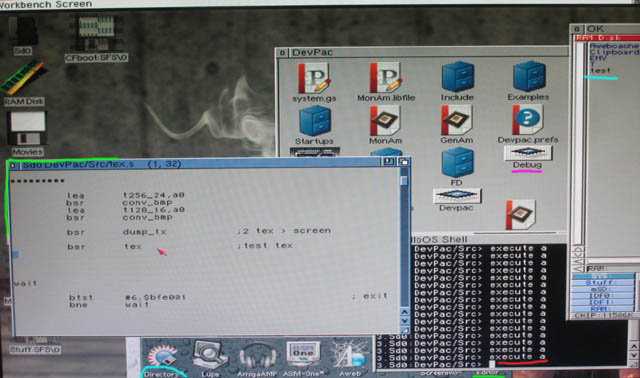The height and width of the screenshot is (378, 640).
Task: Click the editor vertical scrollbar knob
Action: (404, 180)
